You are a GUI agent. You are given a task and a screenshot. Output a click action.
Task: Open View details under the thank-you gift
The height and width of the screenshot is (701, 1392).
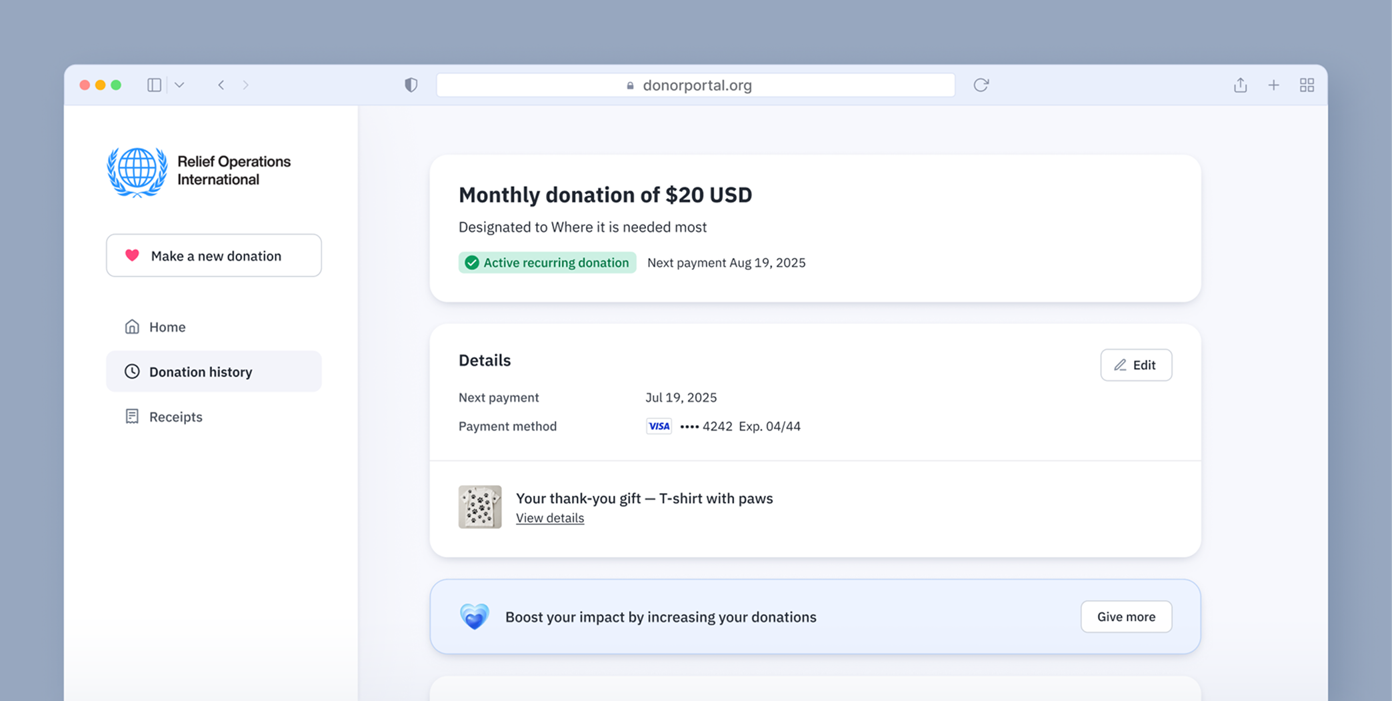click(549, 517)
